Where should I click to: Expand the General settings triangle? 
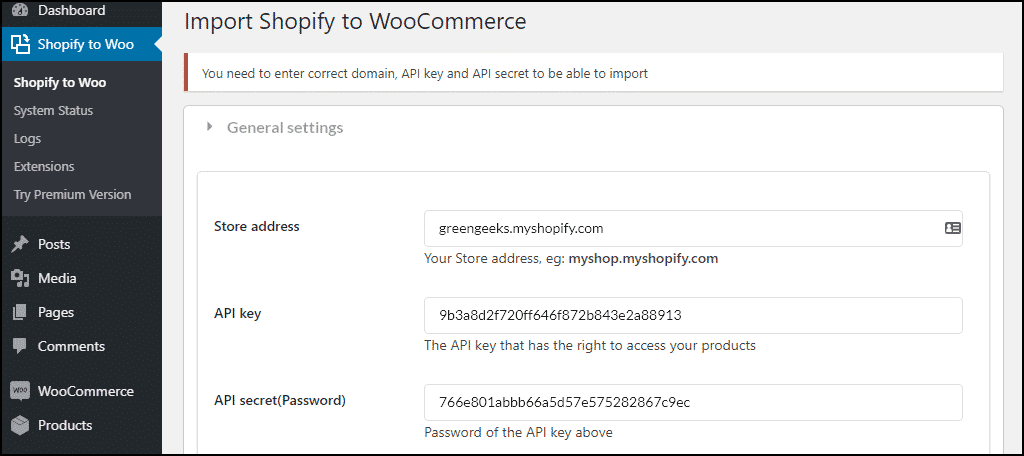click(210, 127)
